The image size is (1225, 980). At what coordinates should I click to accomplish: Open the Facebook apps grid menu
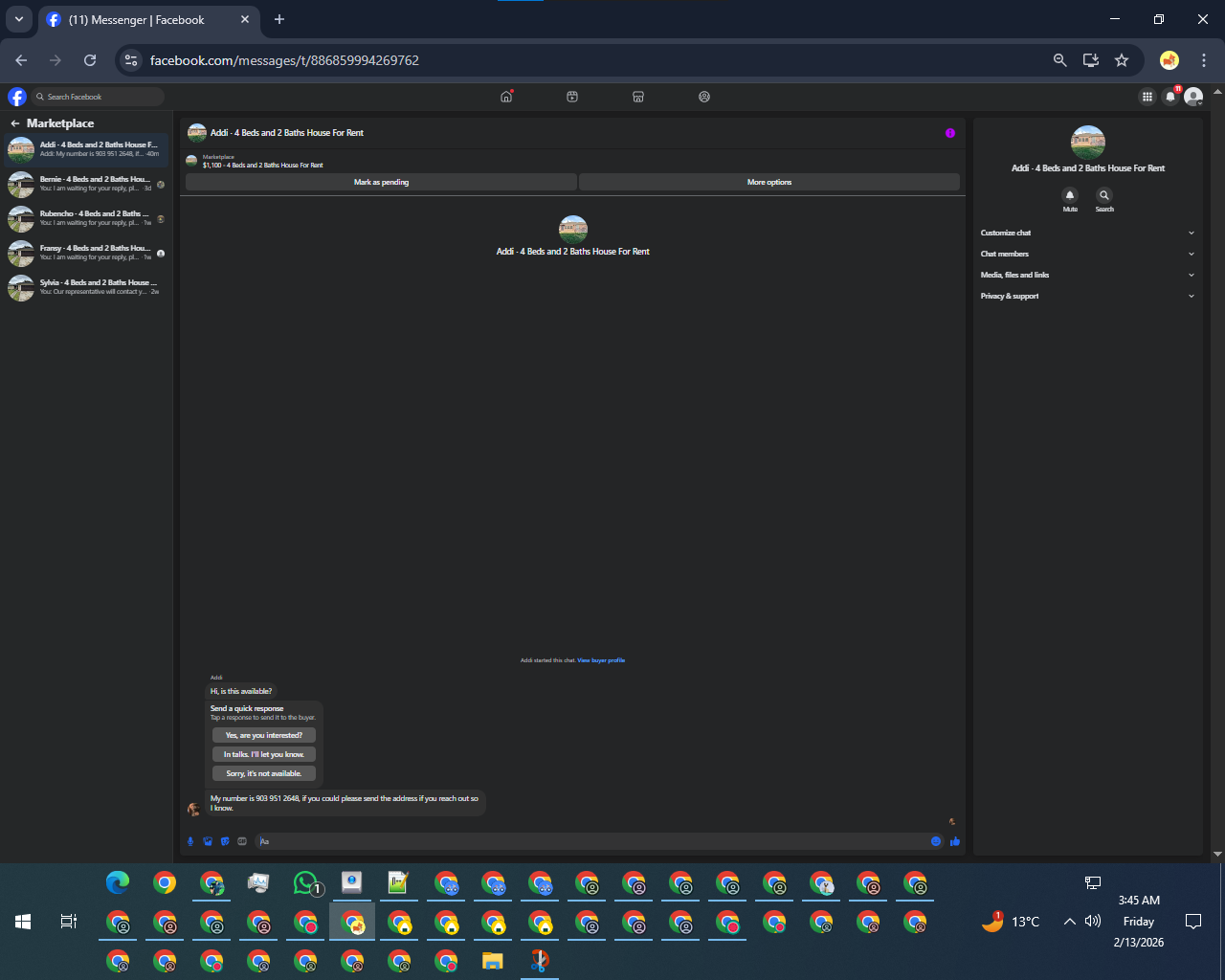click(1147, 97)
